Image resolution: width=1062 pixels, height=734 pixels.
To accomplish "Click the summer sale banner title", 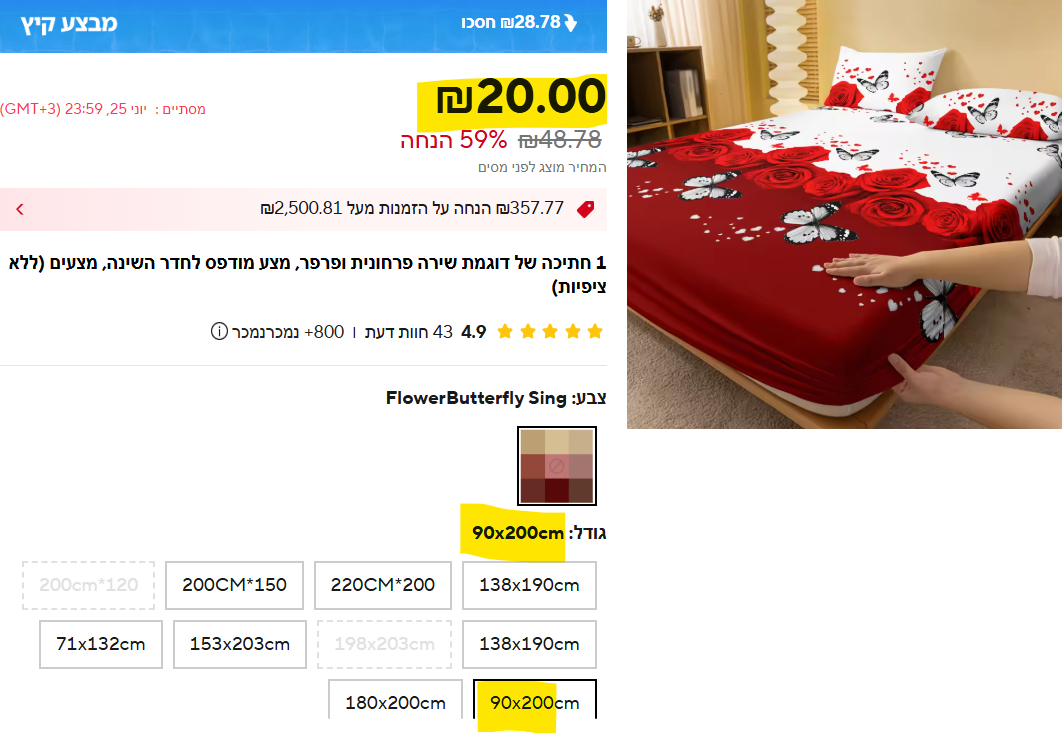I will [x=69, y=24].
